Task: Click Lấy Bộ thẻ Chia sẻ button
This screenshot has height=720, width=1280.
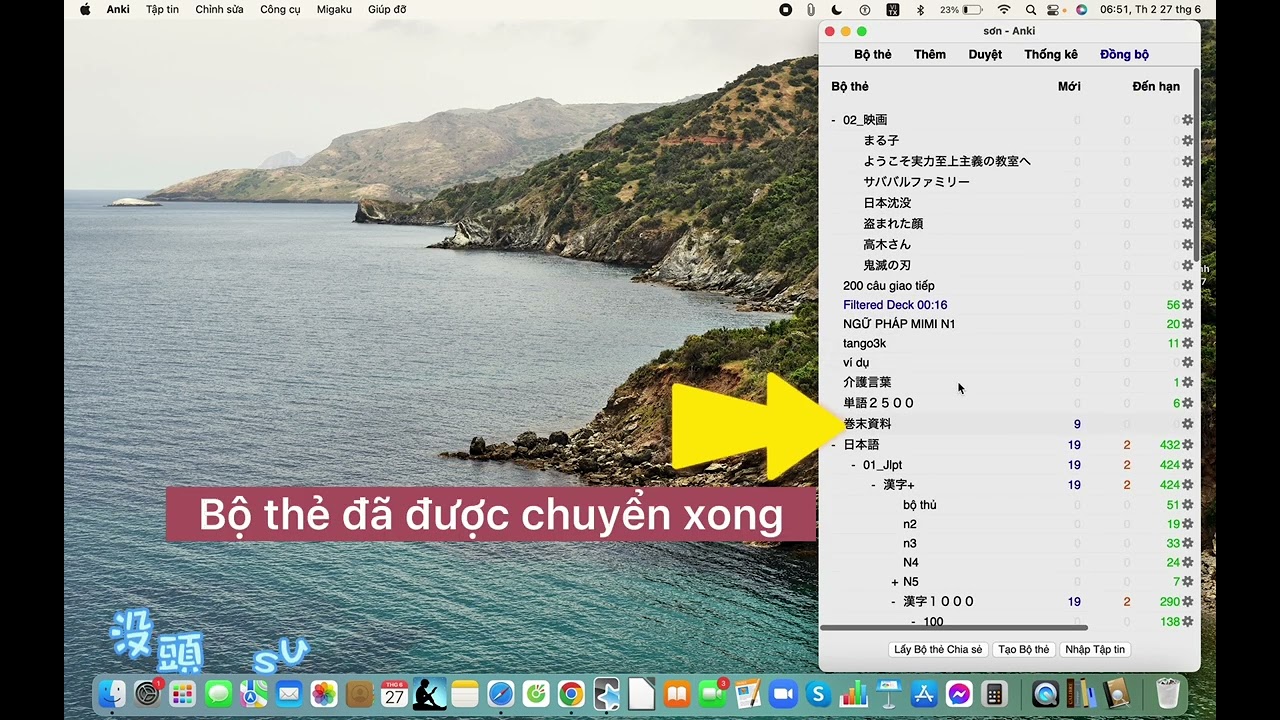Action: tap(938, 650)
